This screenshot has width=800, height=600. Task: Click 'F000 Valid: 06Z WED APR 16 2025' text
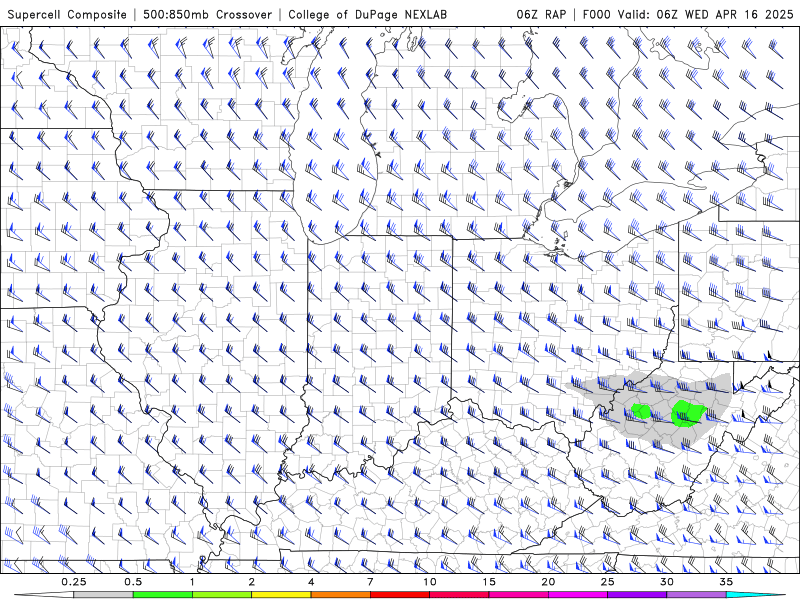tap(688, 14)
